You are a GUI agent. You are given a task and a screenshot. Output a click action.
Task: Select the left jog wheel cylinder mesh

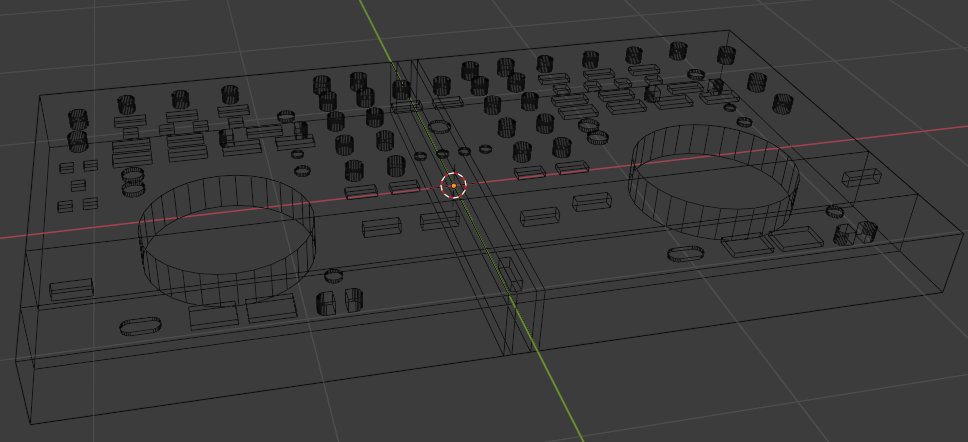pyautogui.click(x=227, y=240)
